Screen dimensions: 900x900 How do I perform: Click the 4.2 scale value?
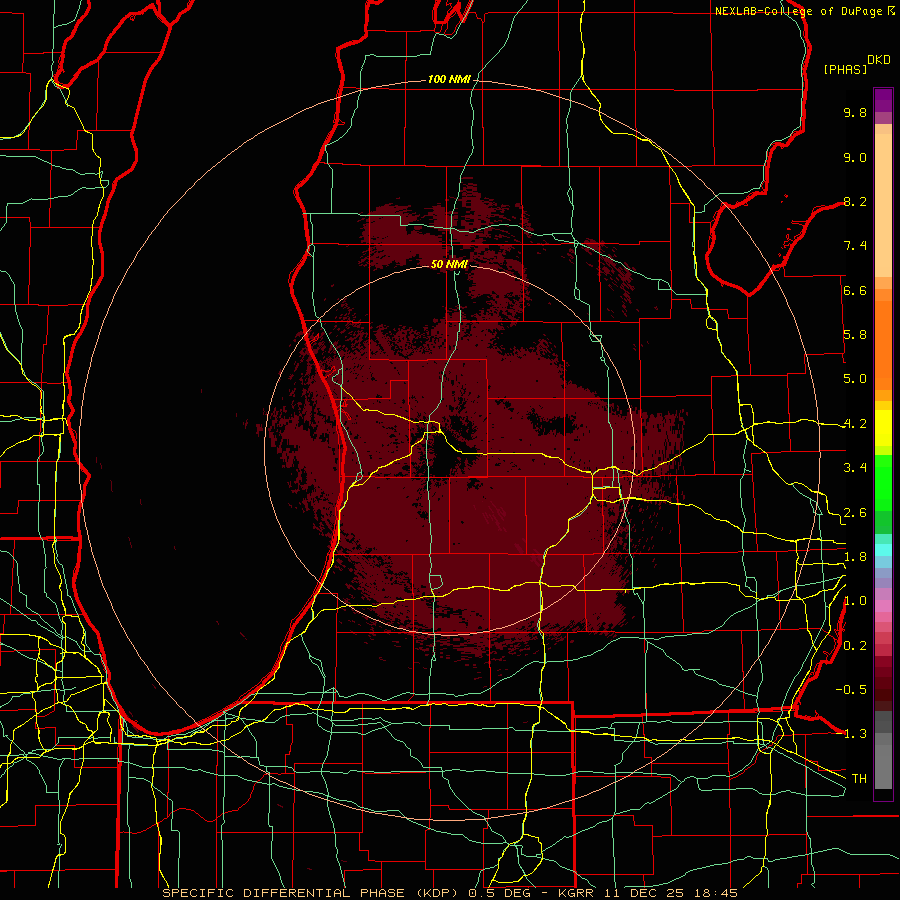coord(855,424)
